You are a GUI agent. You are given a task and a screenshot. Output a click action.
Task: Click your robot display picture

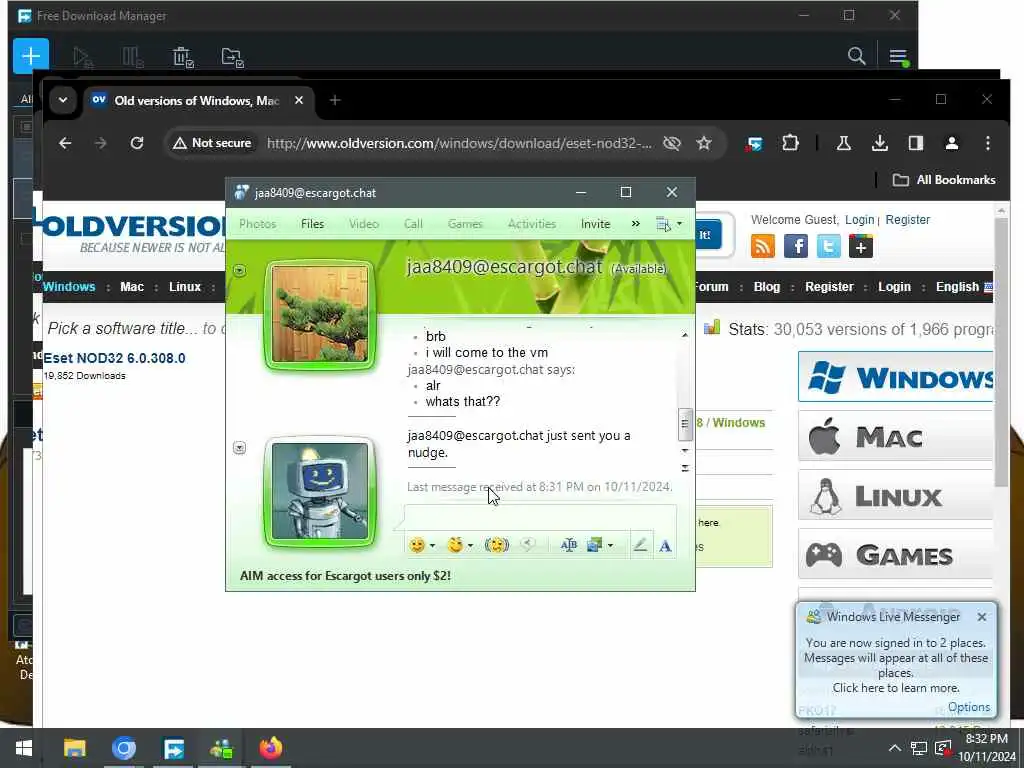click(320, 491)
